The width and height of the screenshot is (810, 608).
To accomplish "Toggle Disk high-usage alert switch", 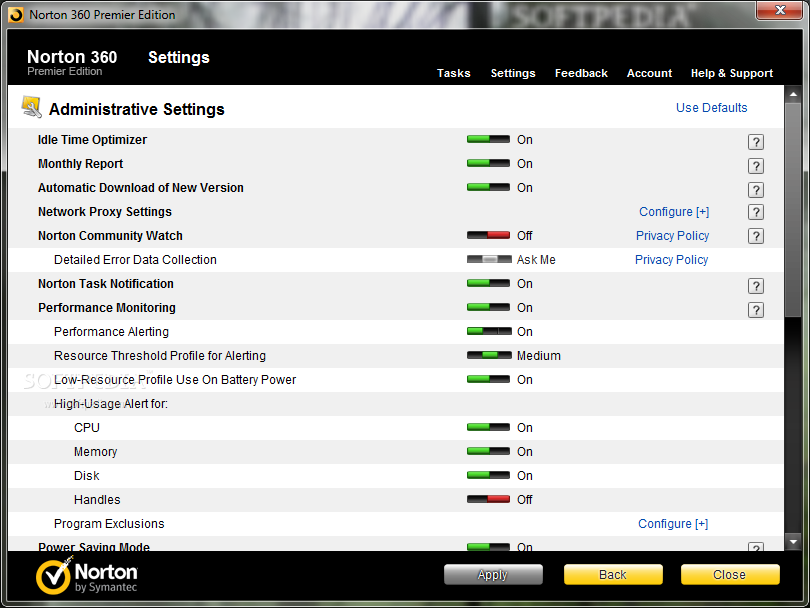I will point(488,475).
